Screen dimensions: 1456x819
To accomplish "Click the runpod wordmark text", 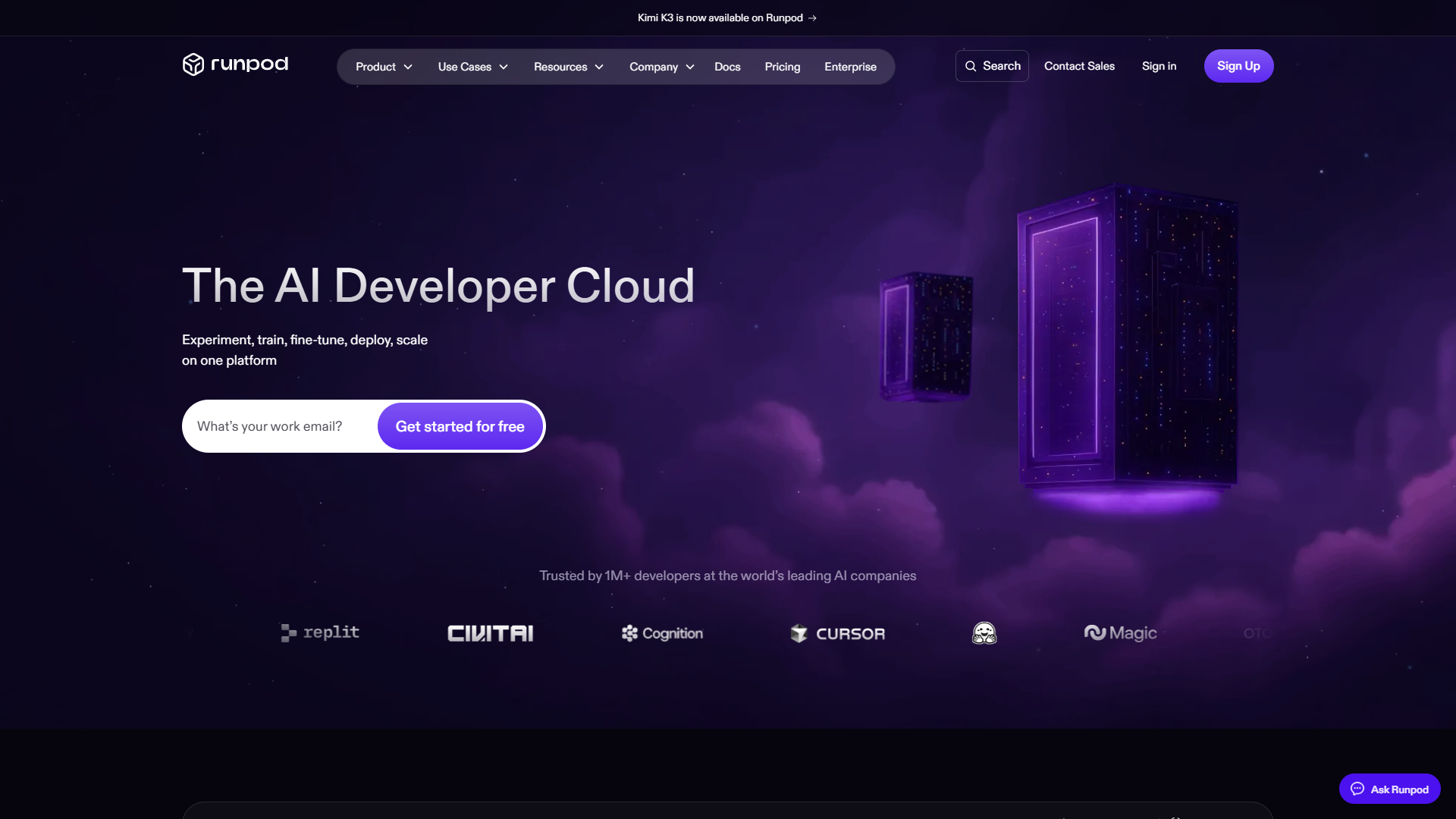I will coord(249,64).
